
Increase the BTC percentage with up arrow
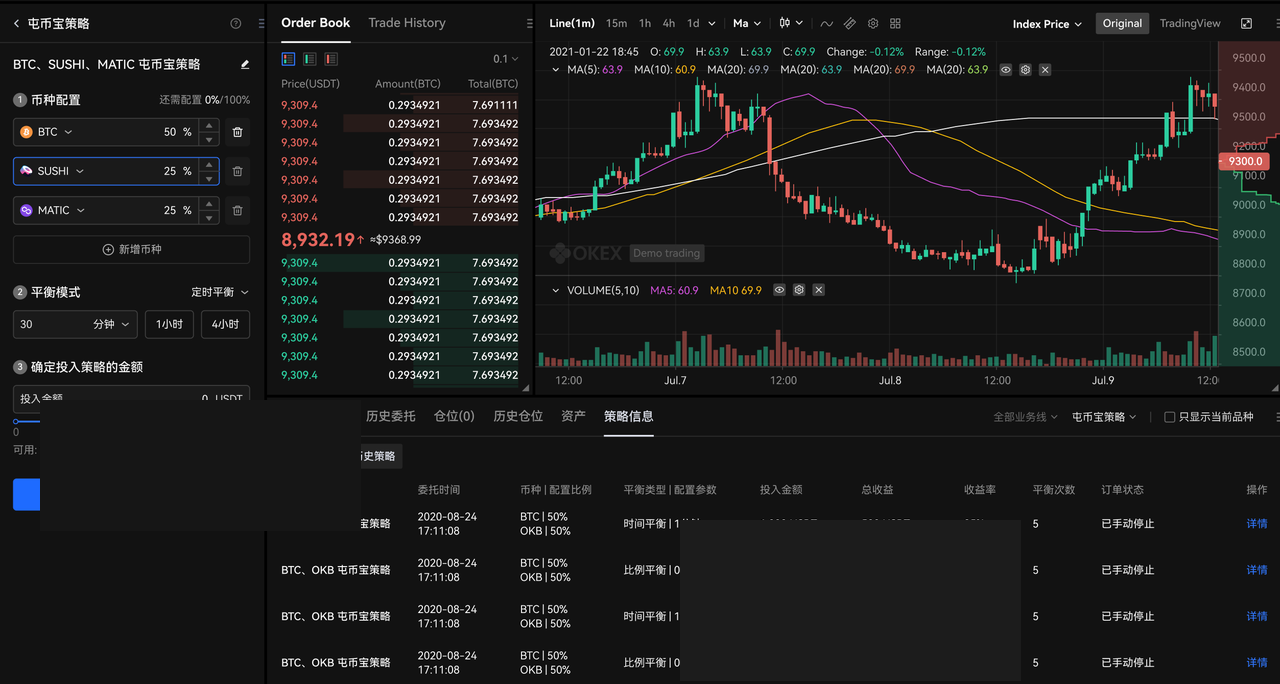208,126
